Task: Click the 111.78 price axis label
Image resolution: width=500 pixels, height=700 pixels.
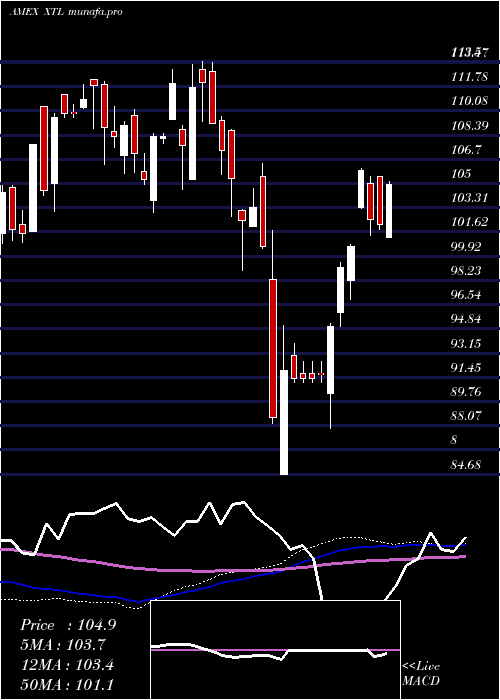Action: coord(469,77)
